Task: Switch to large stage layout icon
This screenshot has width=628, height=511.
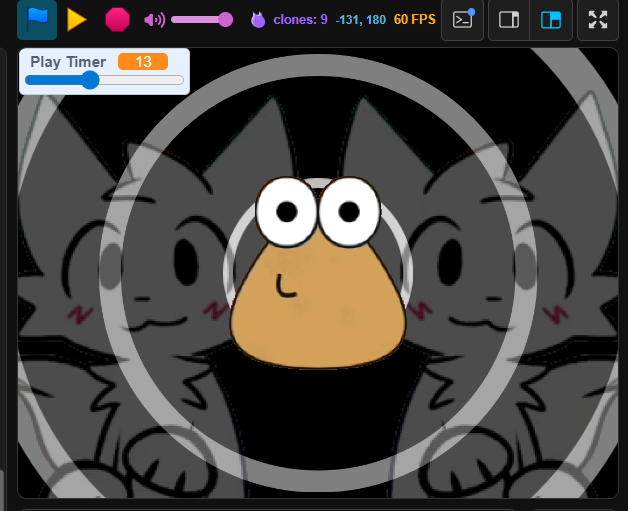Action: point(551,20)
